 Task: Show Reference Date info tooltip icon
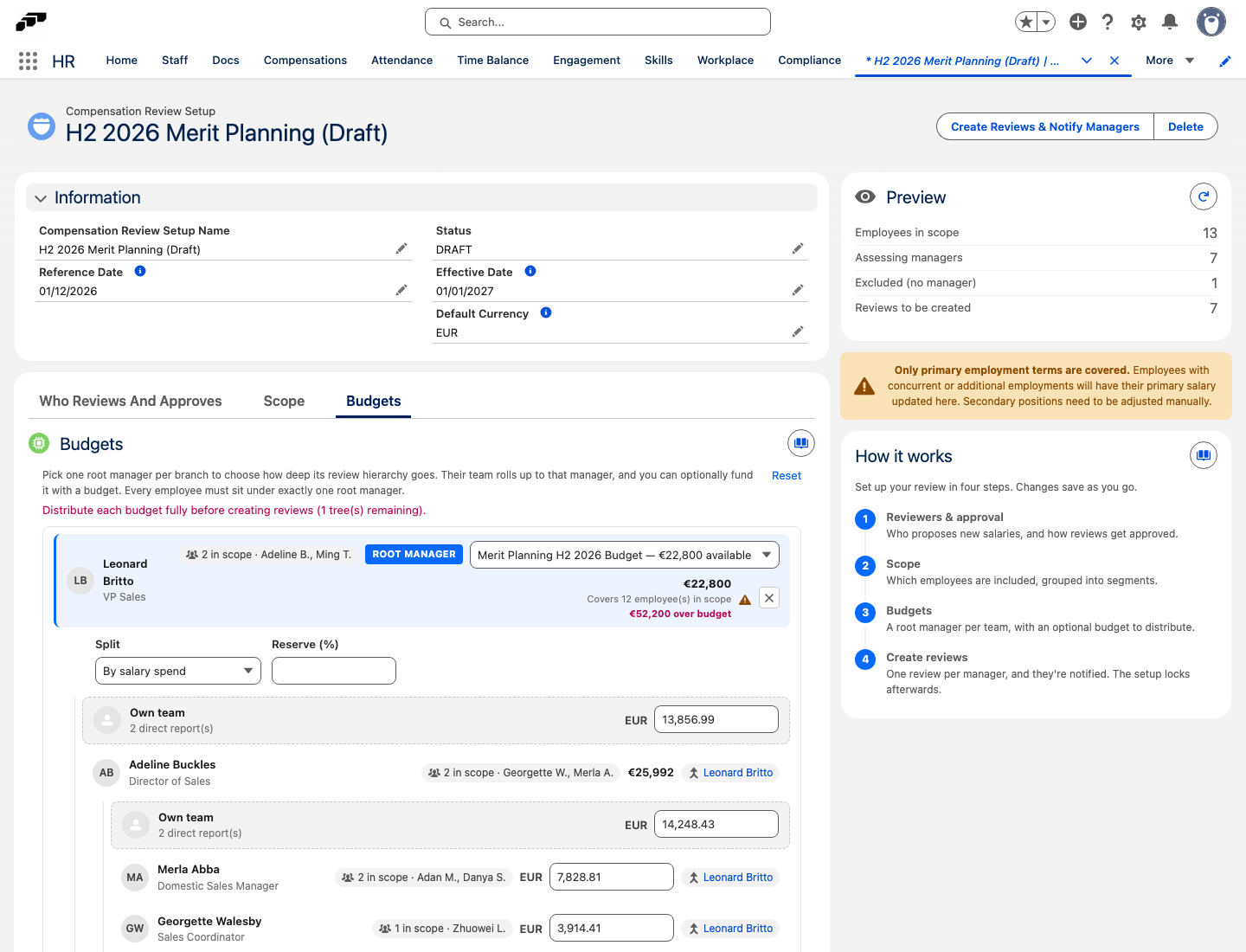[140, 271]
